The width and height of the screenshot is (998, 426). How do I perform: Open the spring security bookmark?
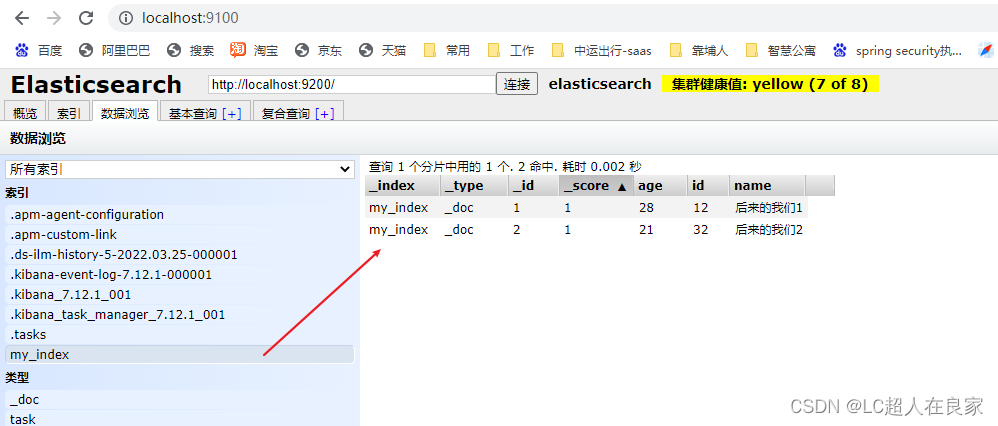897,50
